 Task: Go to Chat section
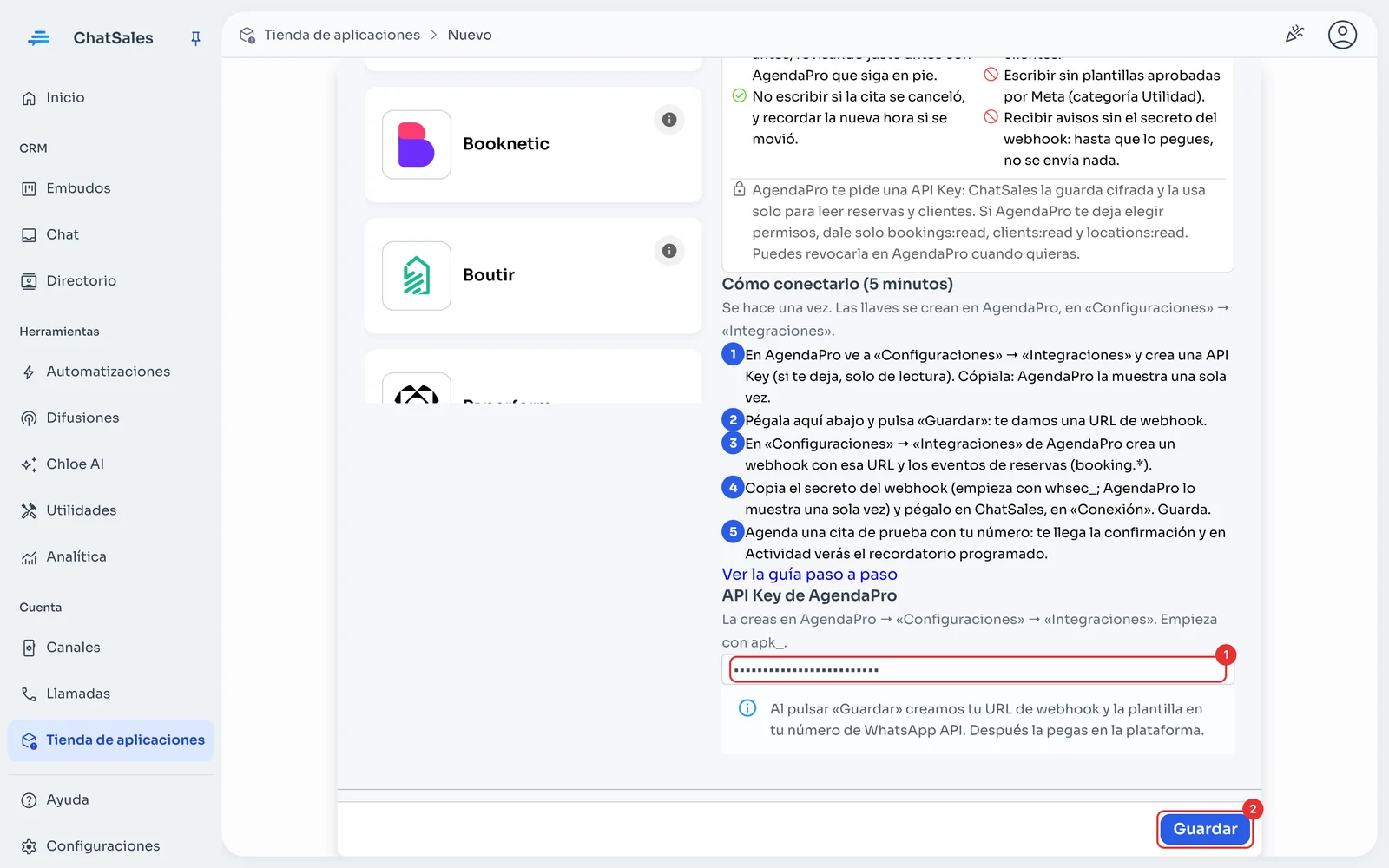point(111,235)
